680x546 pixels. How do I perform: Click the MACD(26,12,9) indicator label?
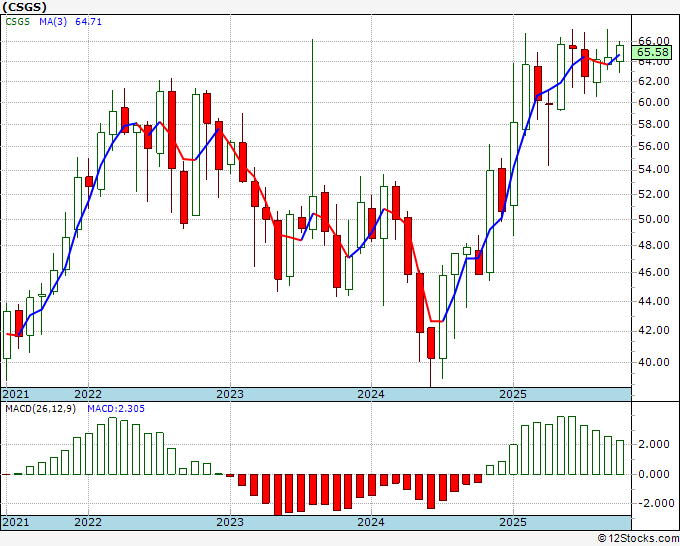point(40,409)
